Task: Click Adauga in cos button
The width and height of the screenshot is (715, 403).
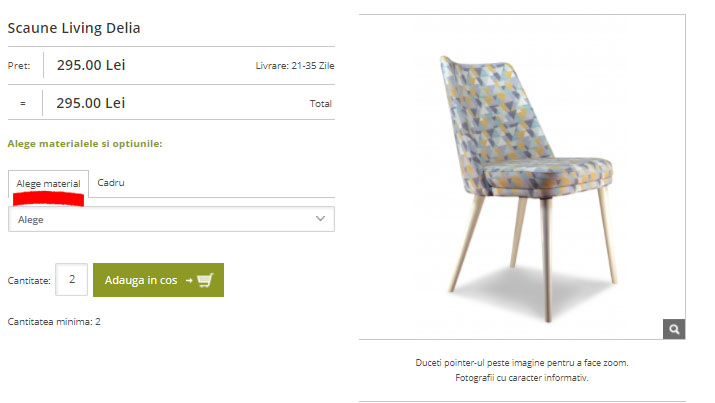Action: tap(158, 280)
